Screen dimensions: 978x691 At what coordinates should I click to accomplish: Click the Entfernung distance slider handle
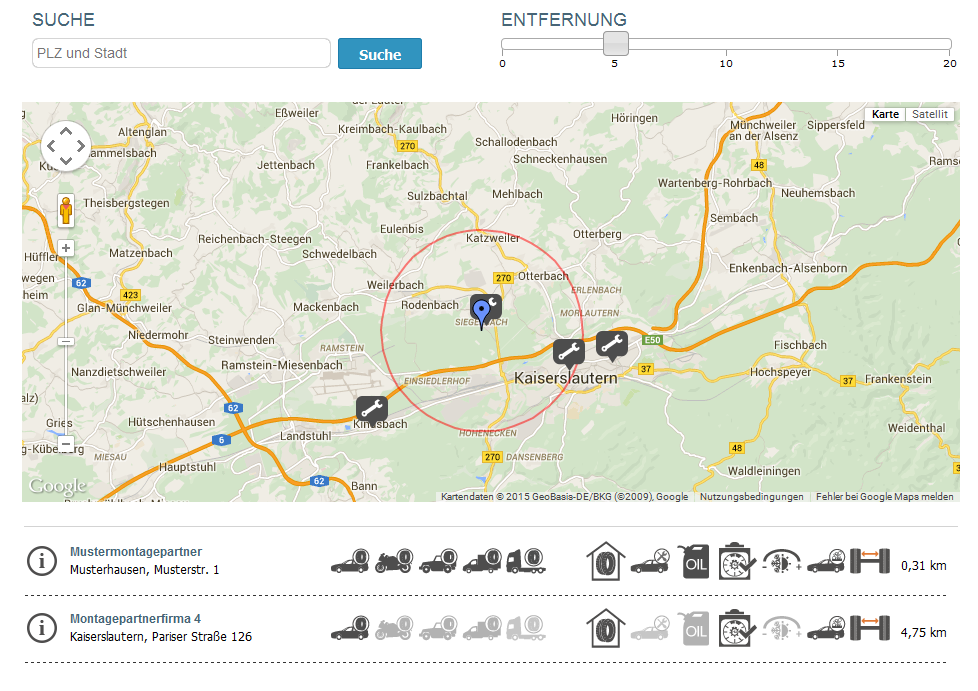click(x=616, y=43)
